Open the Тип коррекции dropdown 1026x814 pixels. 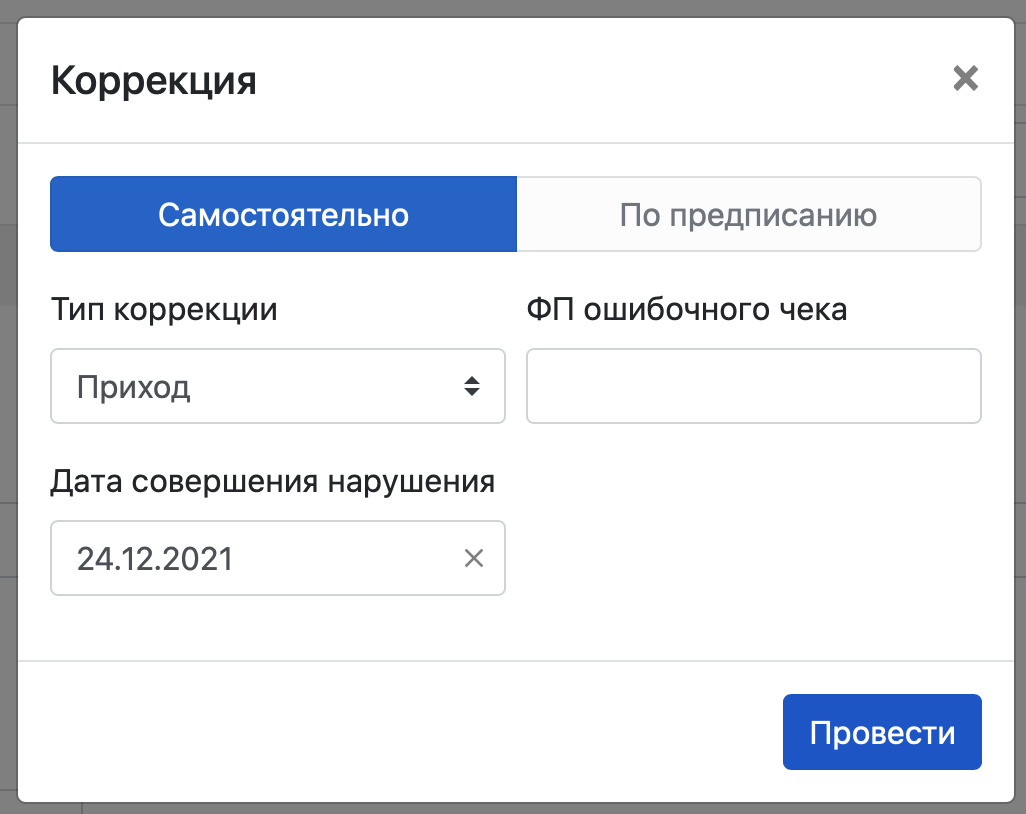click(277, 386)
